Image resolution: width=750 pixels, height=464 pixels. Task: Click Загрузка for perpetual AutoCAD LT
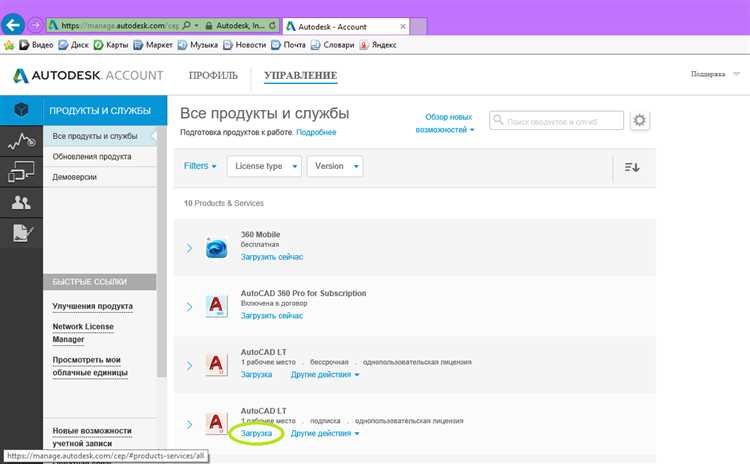pos(256,375)
